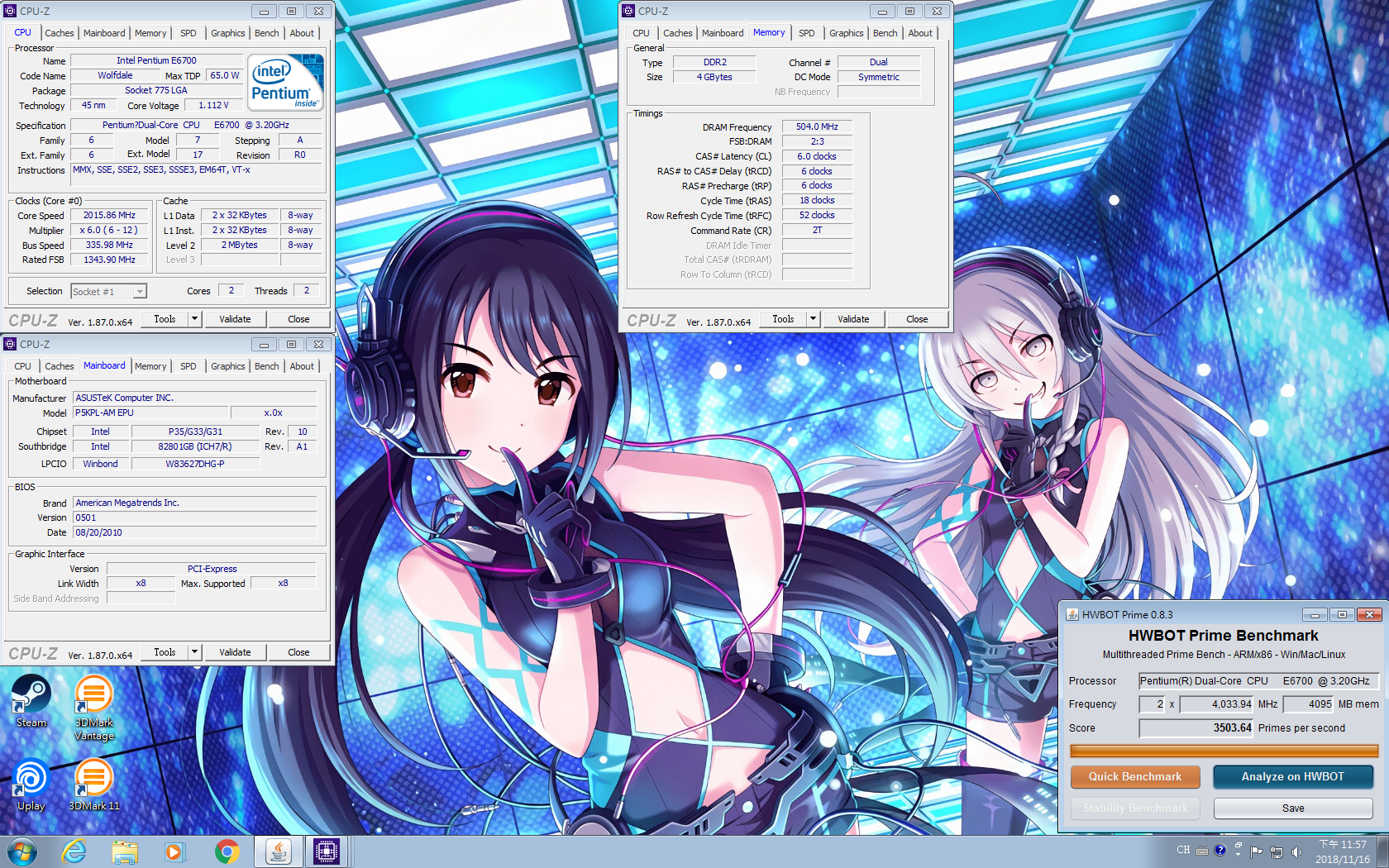Image resolution: width=1389 pixels, height=868 pixels.
Task: Click the processor name Intel Pentium E6700
Action: [156, 61]
